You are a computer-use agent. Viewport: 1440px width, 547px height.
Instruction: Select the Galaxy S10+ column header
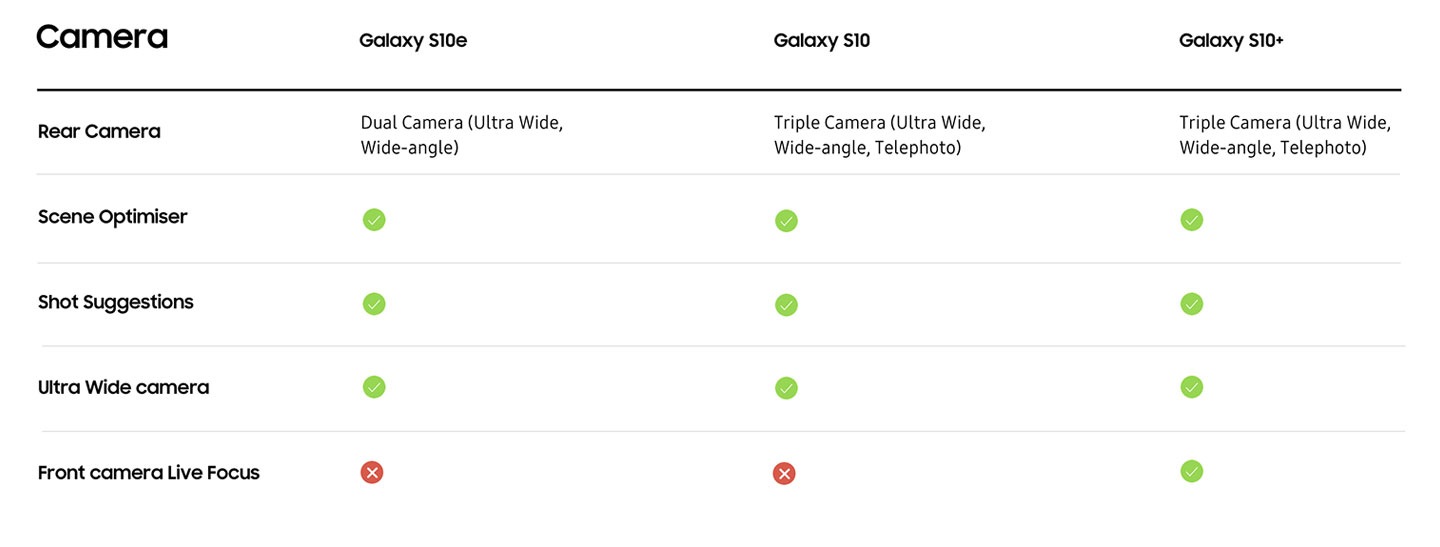(1231, 41)
